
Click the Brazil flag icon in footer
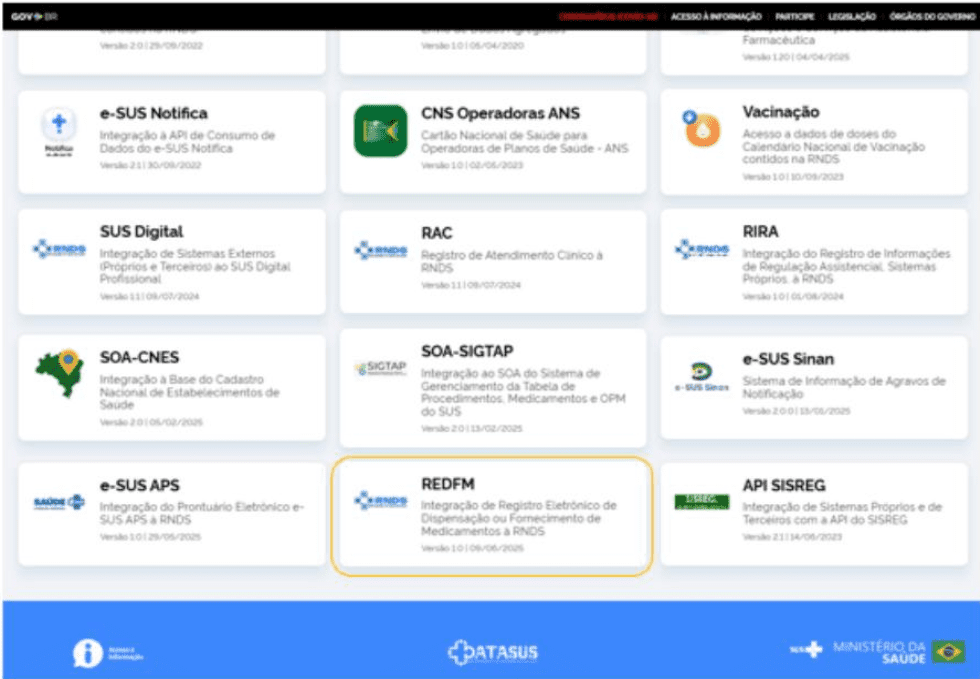click(948, 651)
